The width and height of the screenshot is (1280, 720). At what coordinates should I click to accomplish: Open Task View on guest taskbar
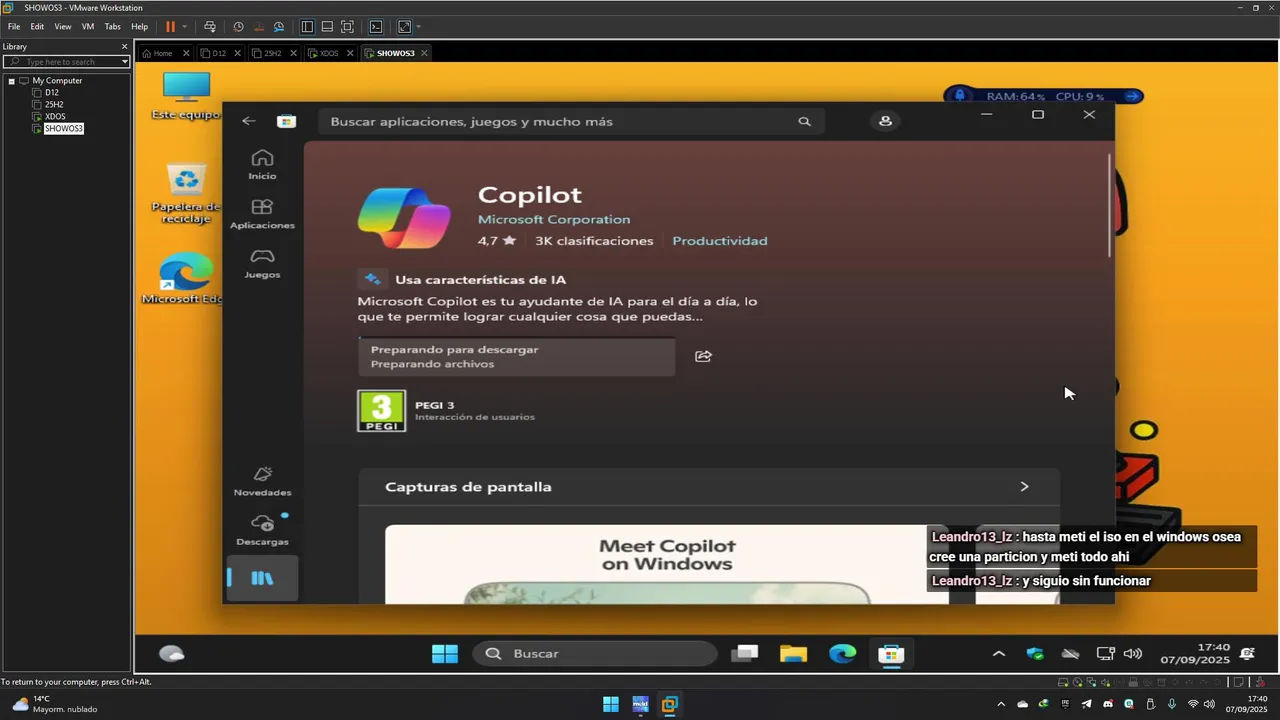(745, 654)
